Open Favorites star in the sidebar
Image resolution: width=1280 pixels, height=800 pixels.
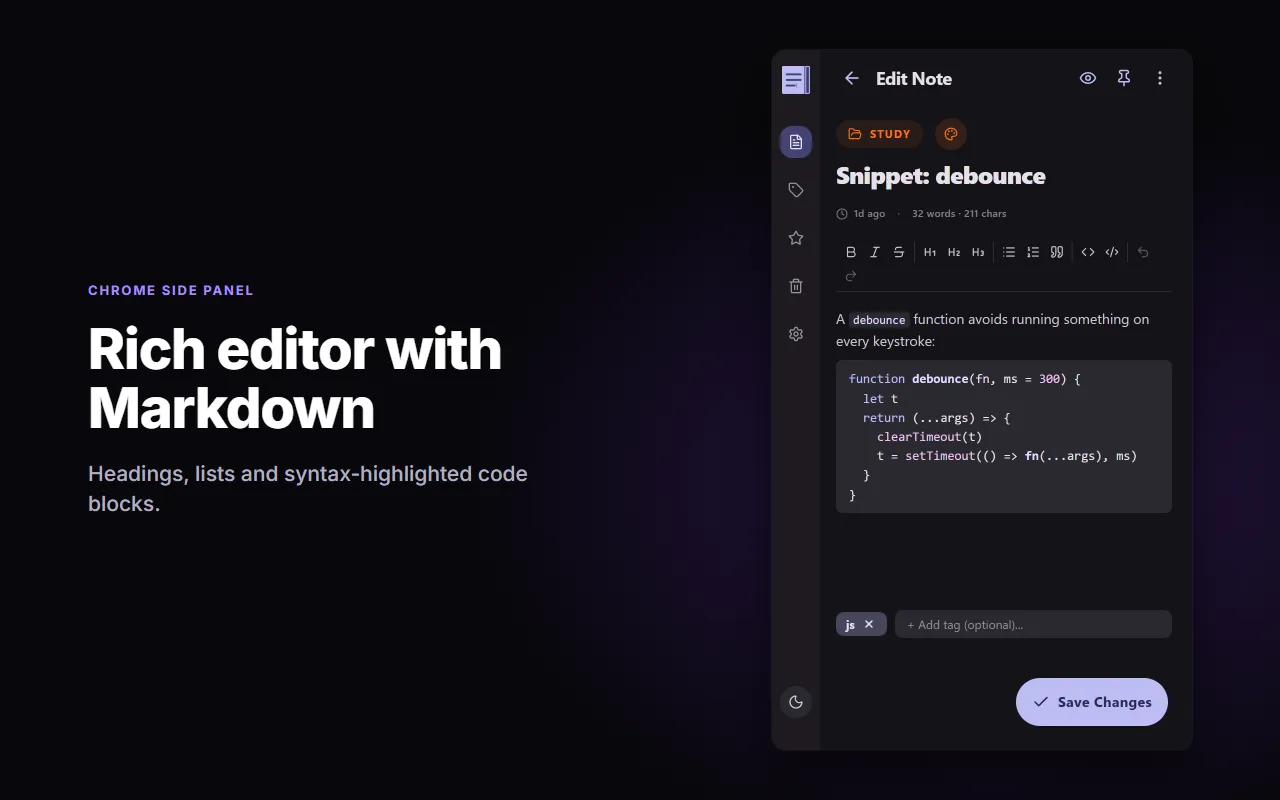796,238
